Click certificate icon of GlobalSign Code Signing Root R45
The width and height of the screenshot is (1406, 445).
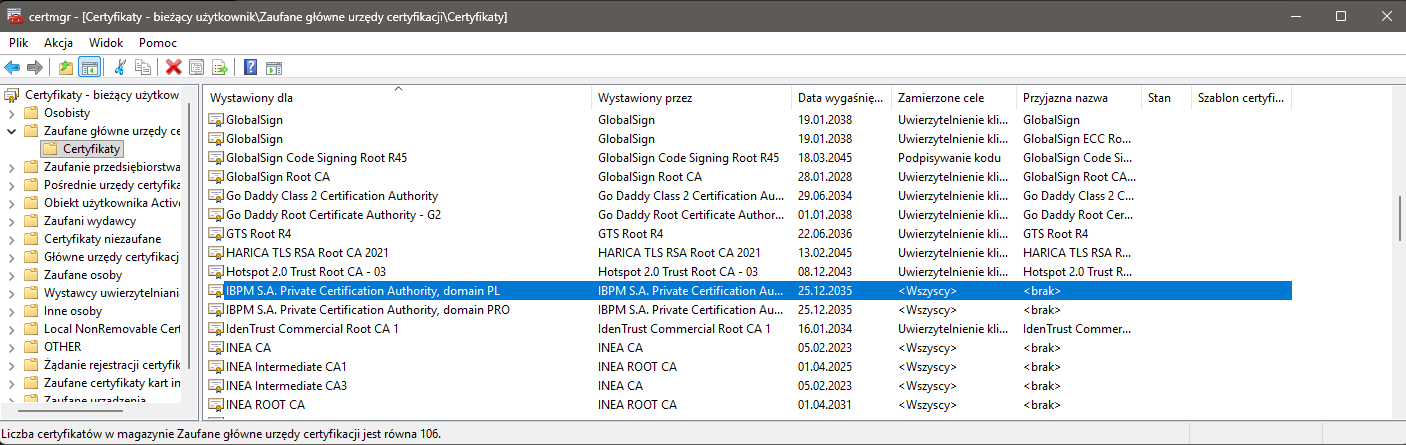215,158
